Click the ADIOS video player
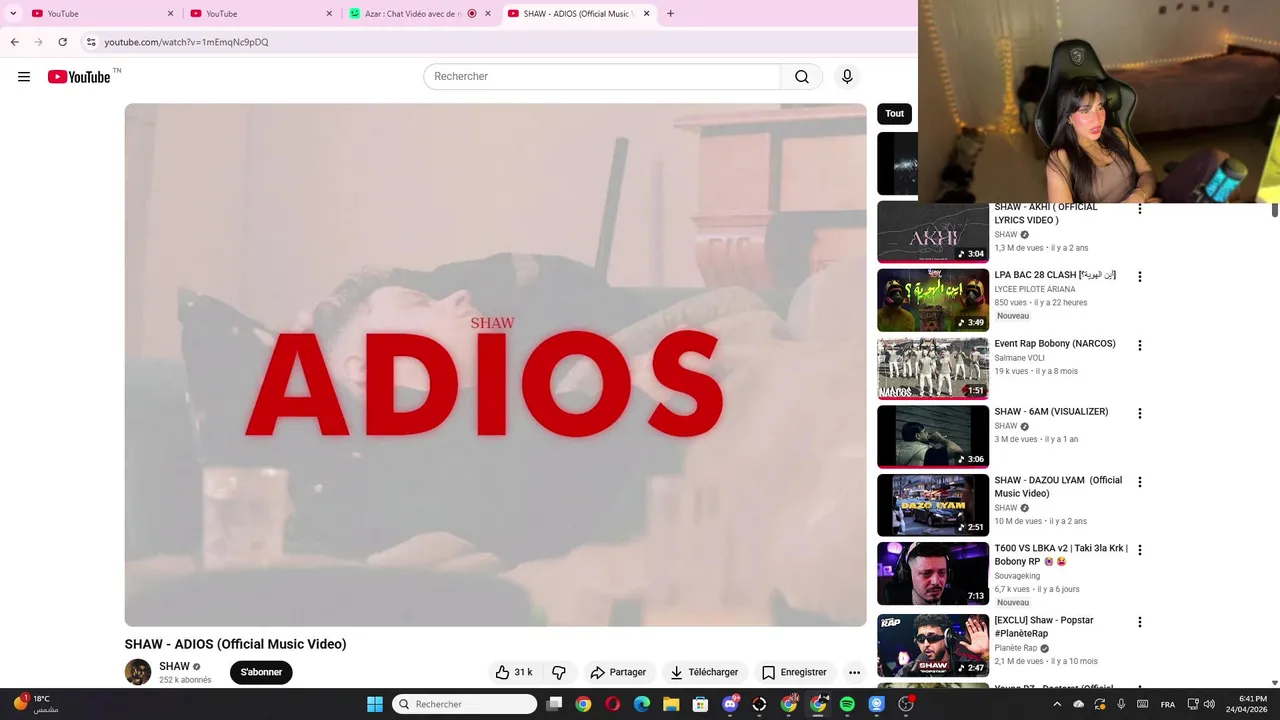This screenshot has width=1280, height=720. point(495,365)
